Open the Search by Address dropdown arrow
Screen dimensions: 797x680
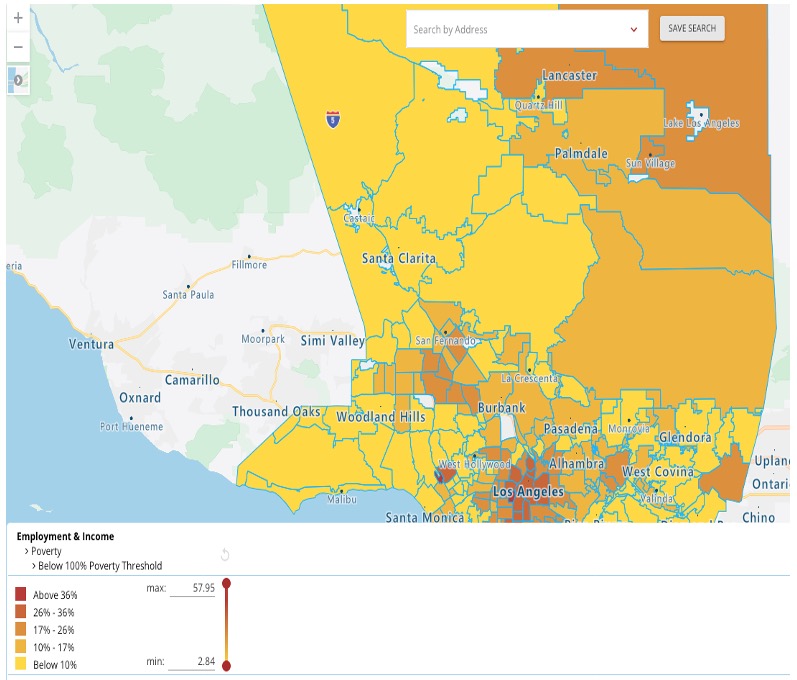point(634,30)
